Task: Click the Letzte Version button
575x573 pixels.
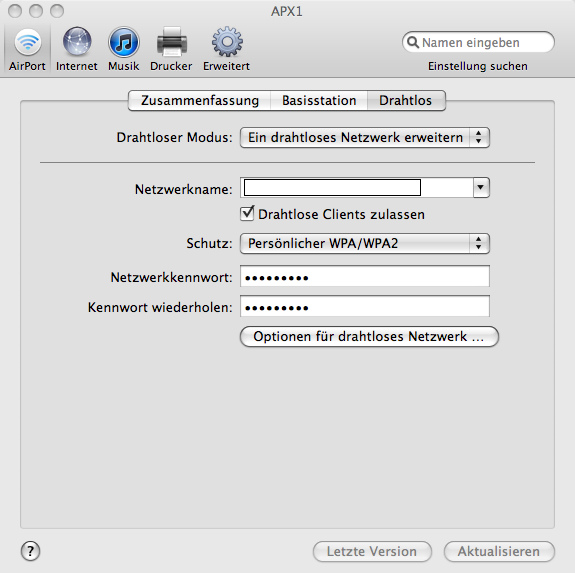Action: point(372,551)
